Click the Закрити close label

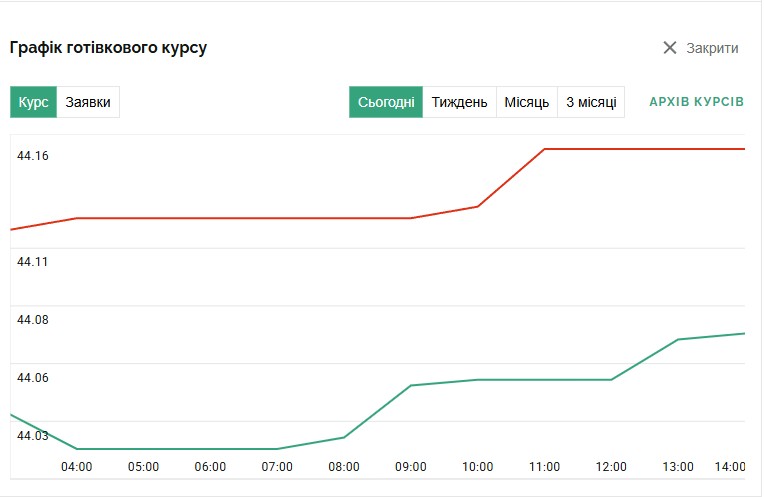(x=712, y=48)
